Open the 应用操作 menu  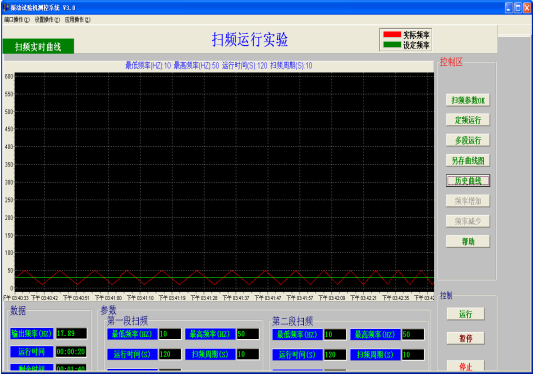click(x=78, y=20)
